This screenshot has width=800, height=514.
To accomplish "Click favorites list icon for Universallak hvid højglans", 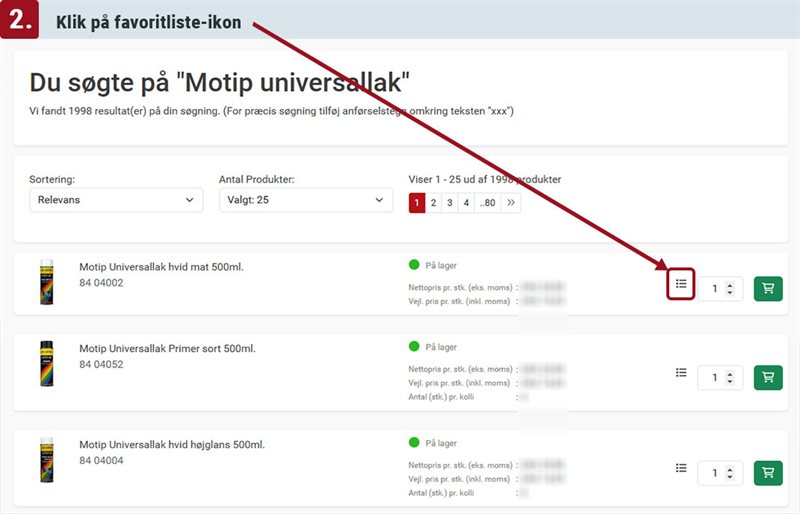I will [681, 468].
